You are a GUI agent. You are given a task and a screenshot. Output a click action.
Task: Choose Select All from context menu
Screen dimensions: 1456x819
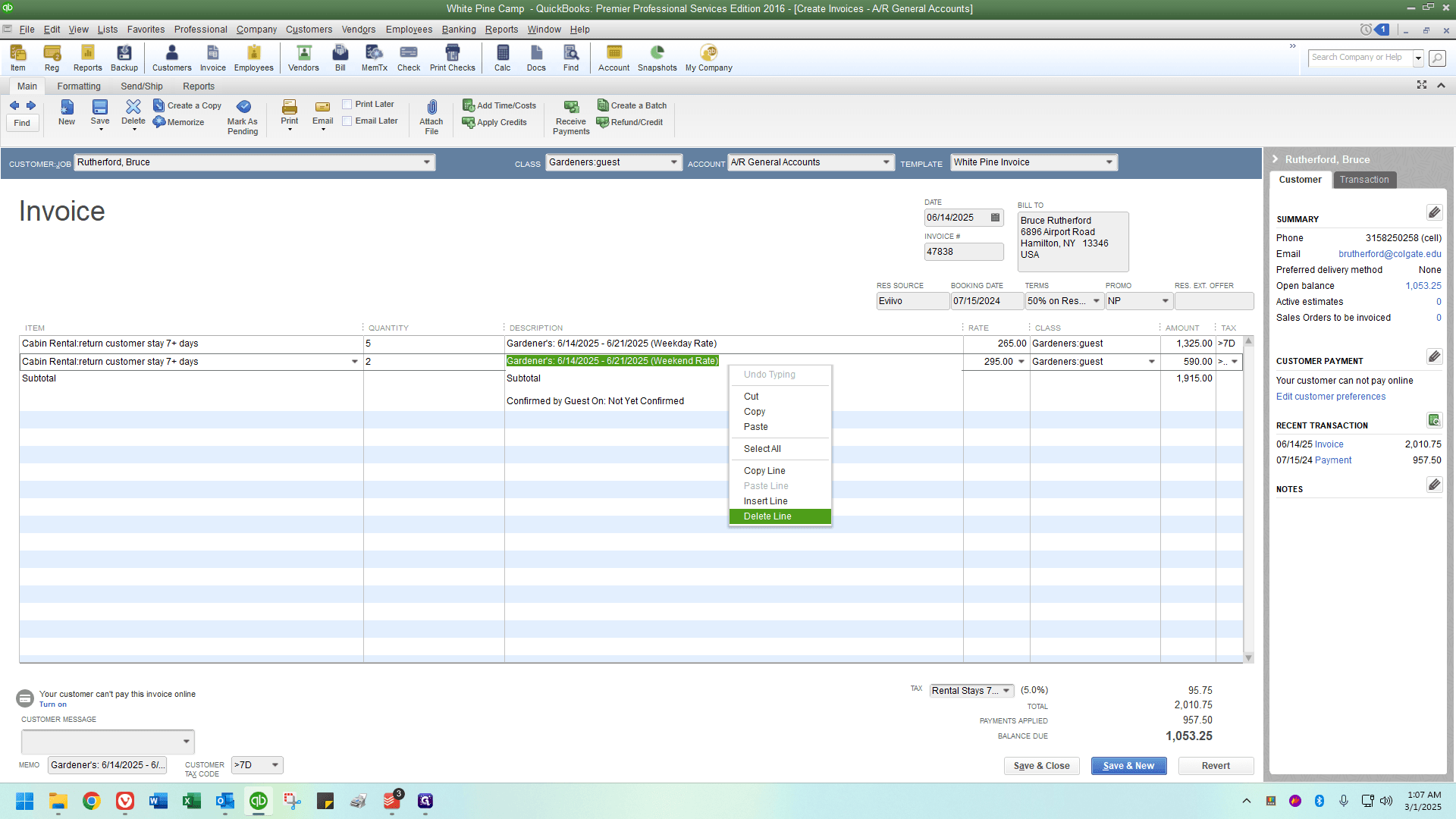[x=780, y=449]
